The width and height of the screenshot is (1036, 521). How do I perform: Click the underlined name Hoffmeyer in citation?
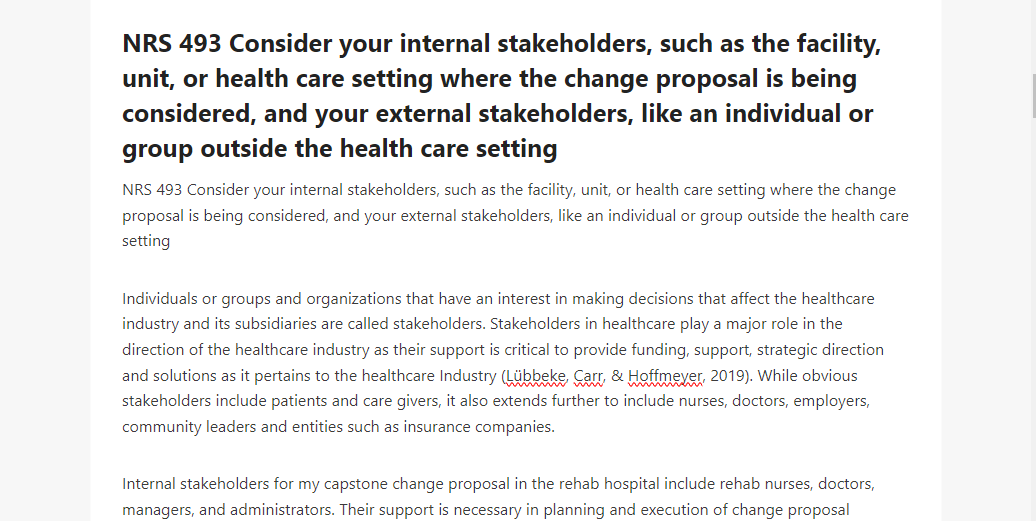pyautogui.click(x=664, y=376)
